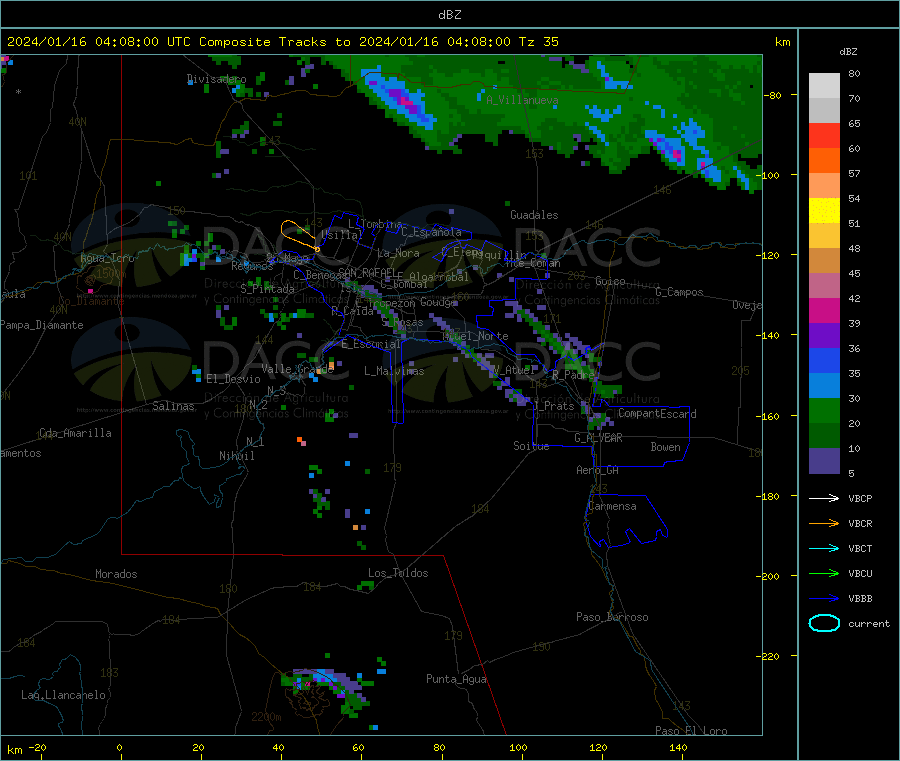Click the 'A_Villanueva' place label
This screenshot has width=900, height=761.
(522, 100)
